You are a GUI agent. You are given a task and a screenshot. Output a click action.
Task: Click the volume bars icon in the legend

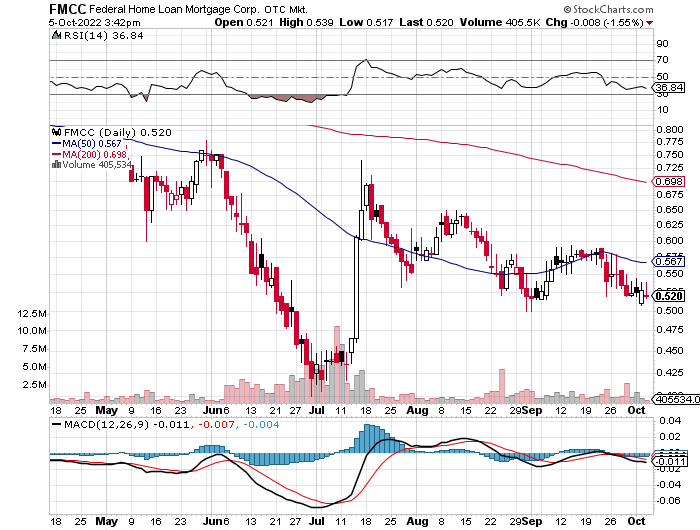coord(57,164)
